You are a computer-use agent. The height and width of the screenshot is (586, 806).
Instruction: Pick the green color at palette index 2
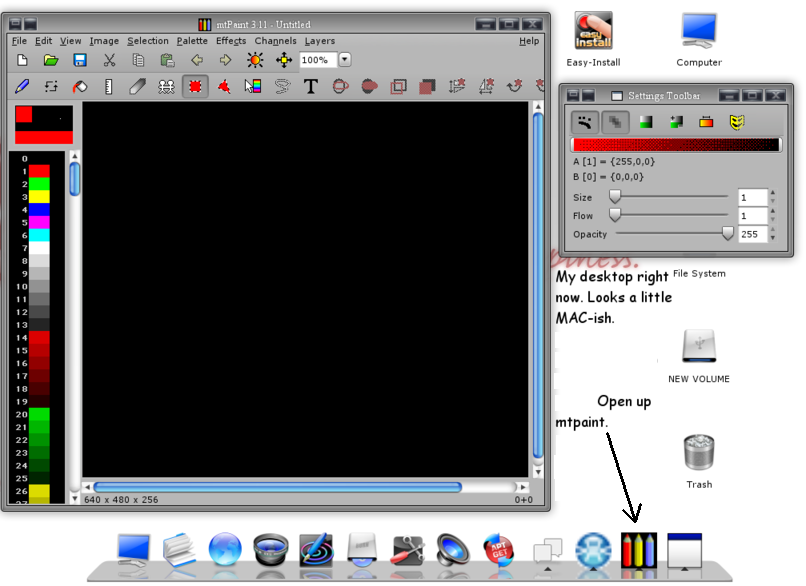tap(39, 184)
